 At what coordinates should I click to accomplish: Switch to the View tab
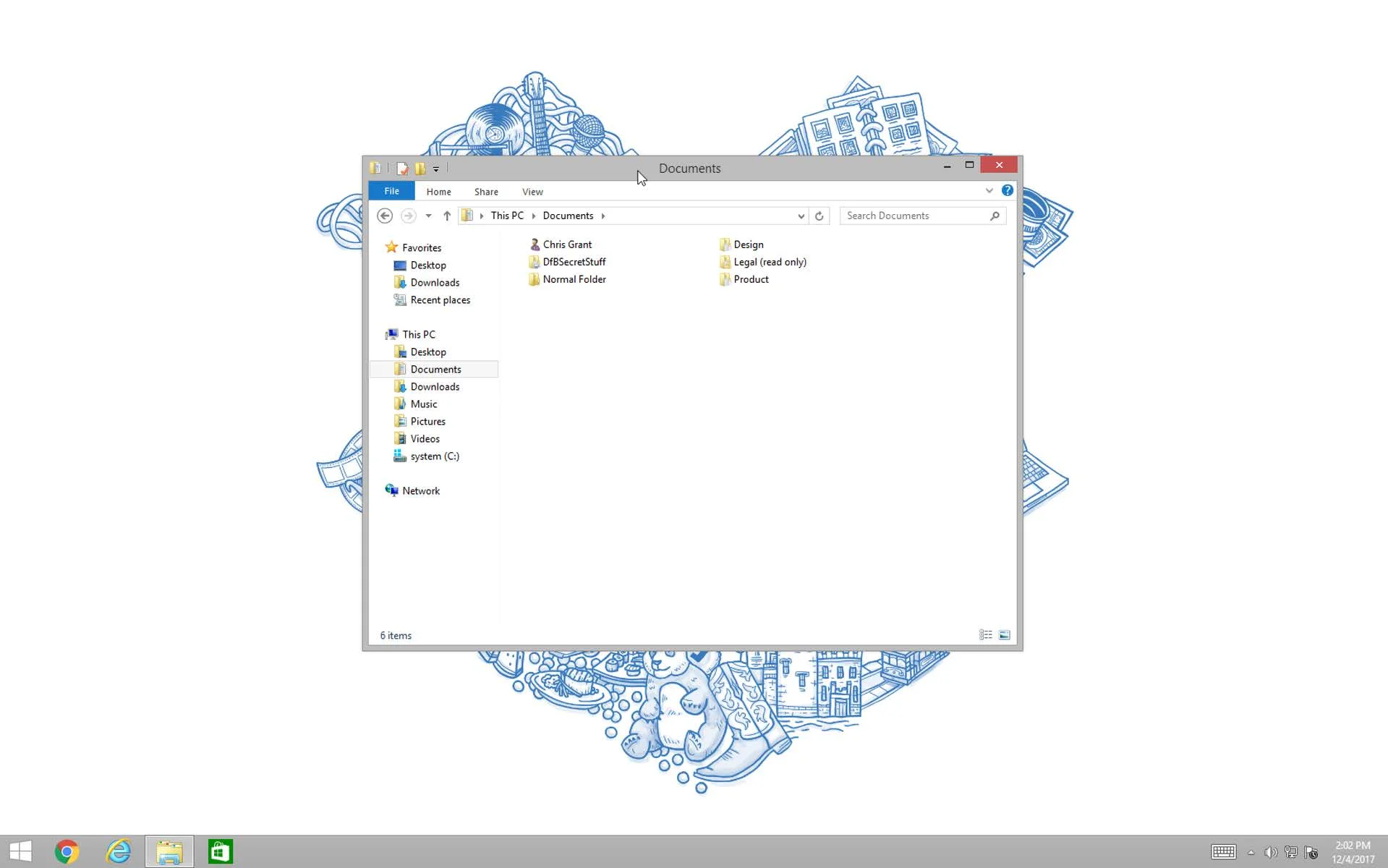532,191
